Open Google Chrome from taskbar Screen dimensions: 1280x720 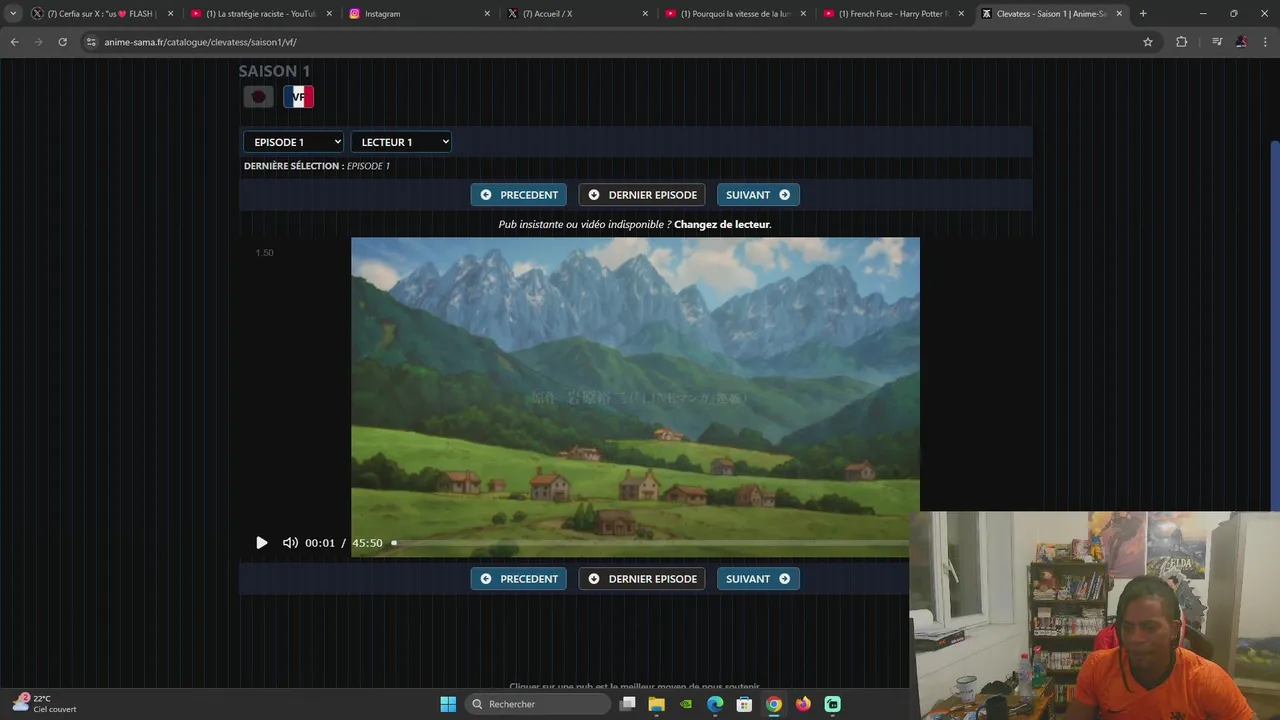tap(774, 704)
